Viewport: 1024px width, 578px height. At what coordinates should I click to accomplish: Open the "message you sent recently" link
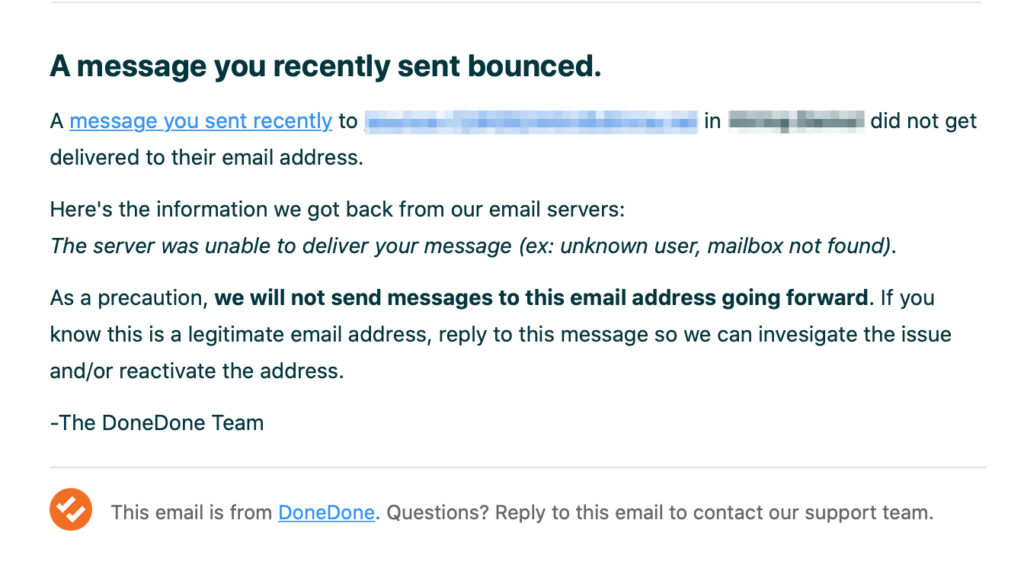pyautogui.click(x=200, y=121)
